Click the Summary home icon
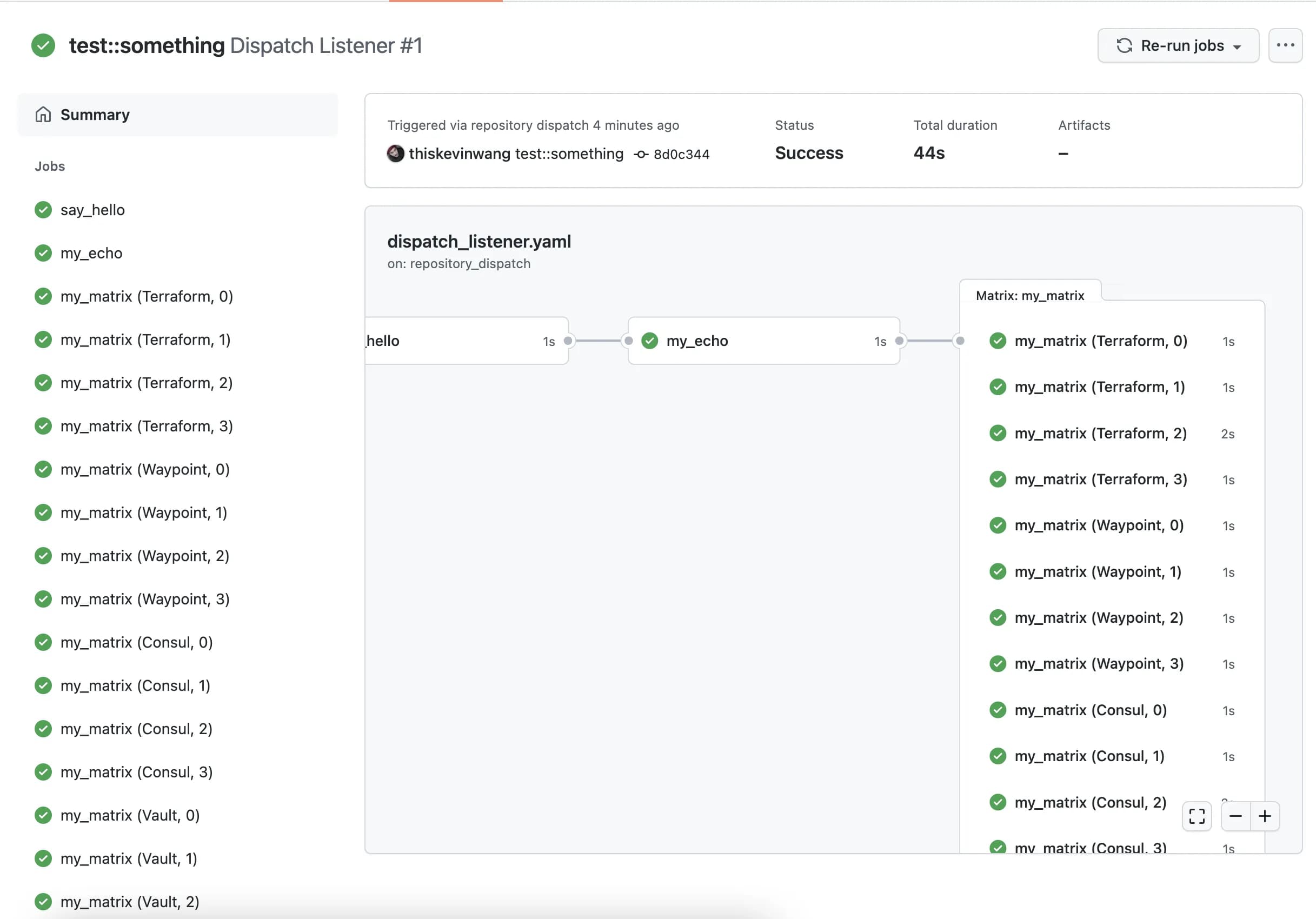The height and width of the screenshot is (919, 1316). 43,115
